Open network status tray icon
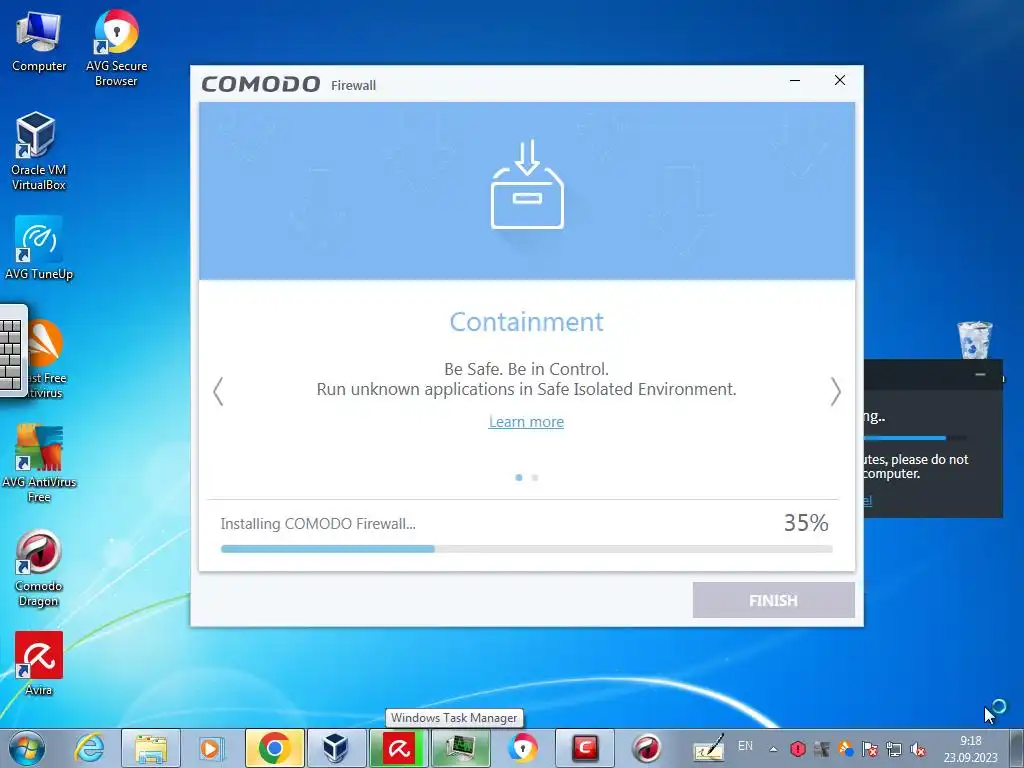 (893, 749)
